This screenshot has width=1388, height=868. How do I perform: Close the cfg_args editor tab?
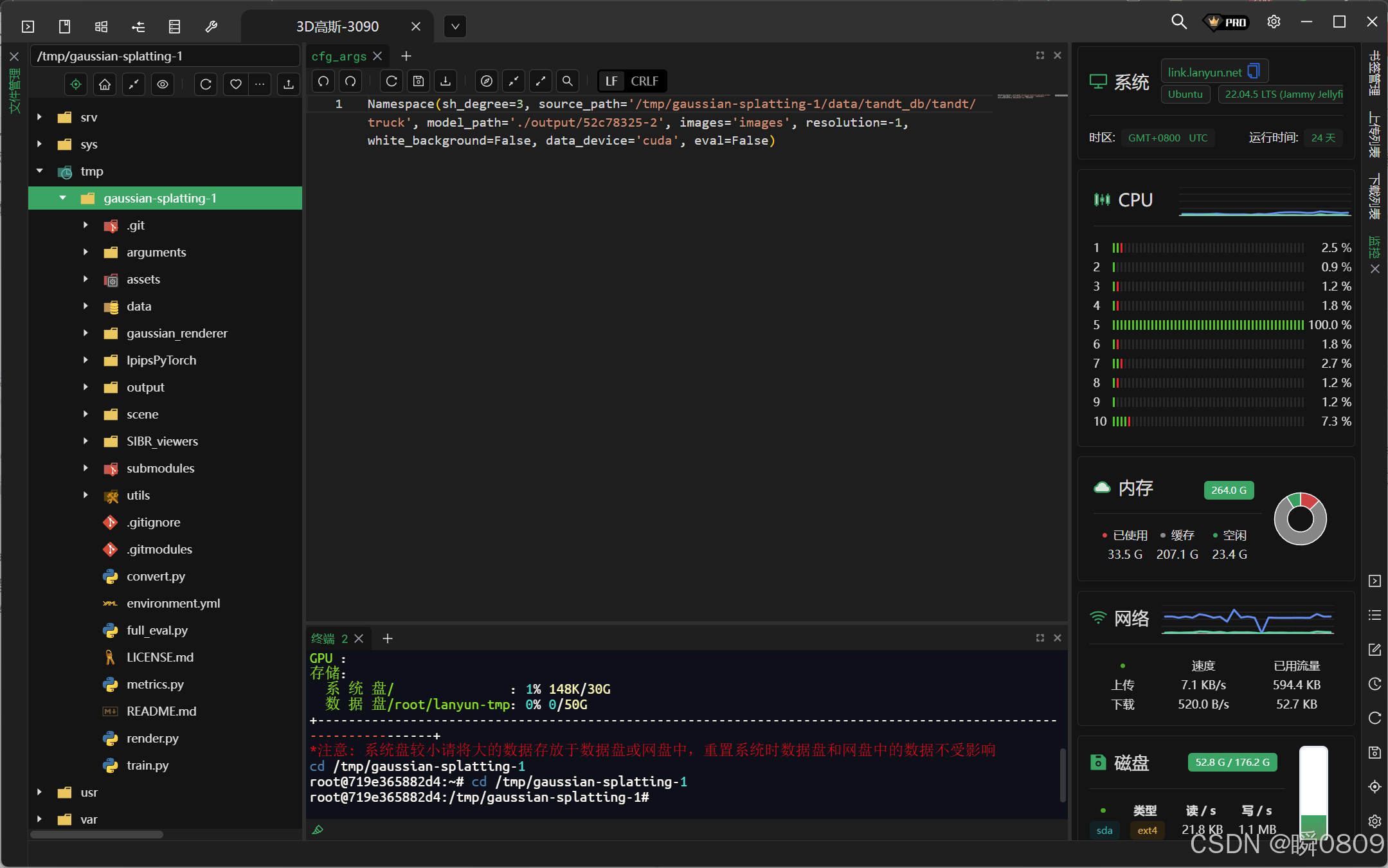point(378,56)
